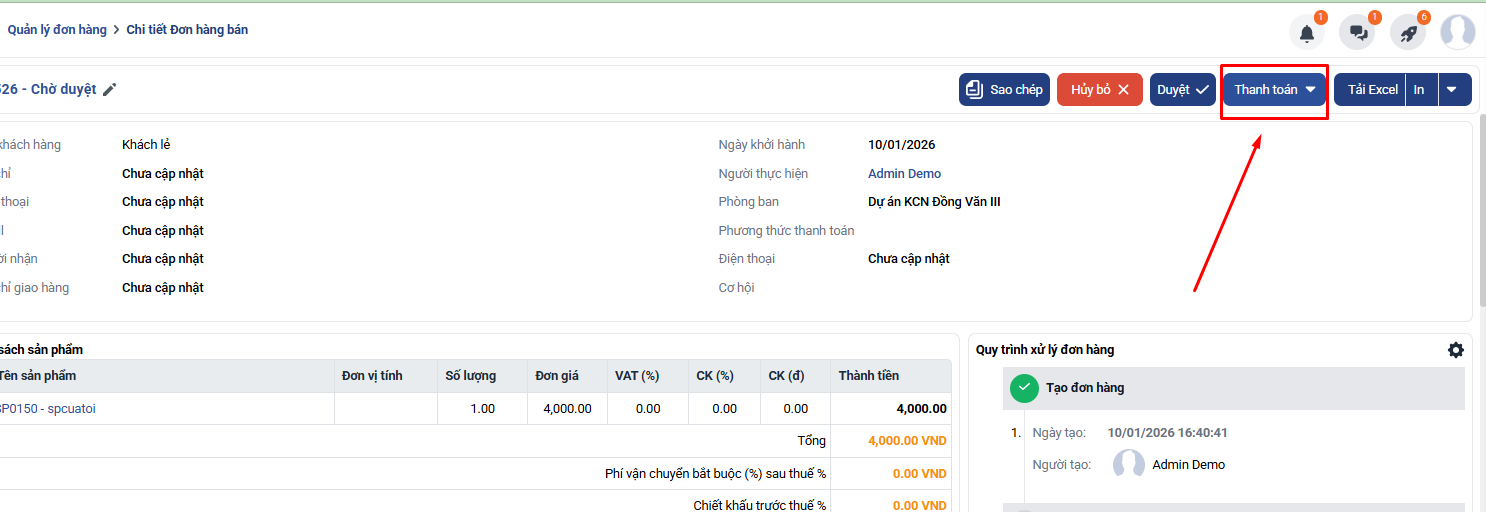Expand the arrow next to In
Screen dimensions: 1486x512
tap(1454, 90)
